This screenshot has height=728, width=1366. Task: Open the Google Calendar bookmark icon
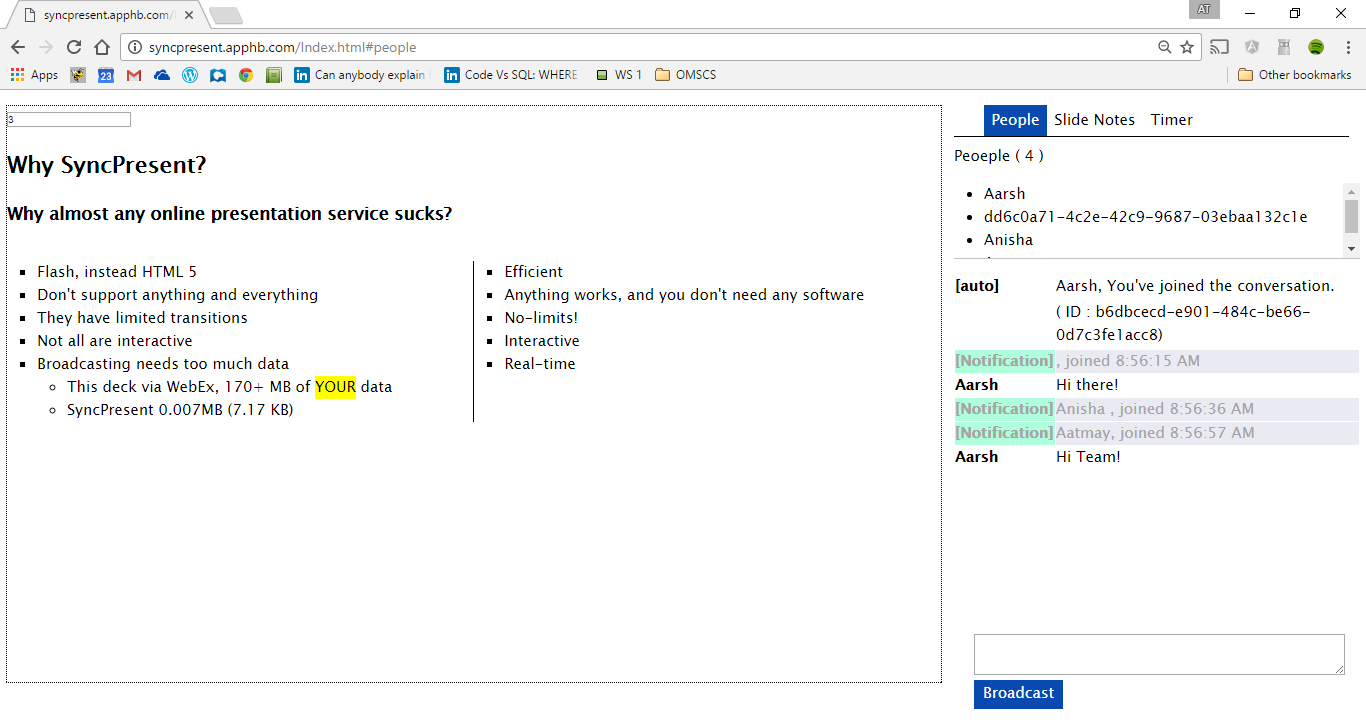[x=106, y=75]
